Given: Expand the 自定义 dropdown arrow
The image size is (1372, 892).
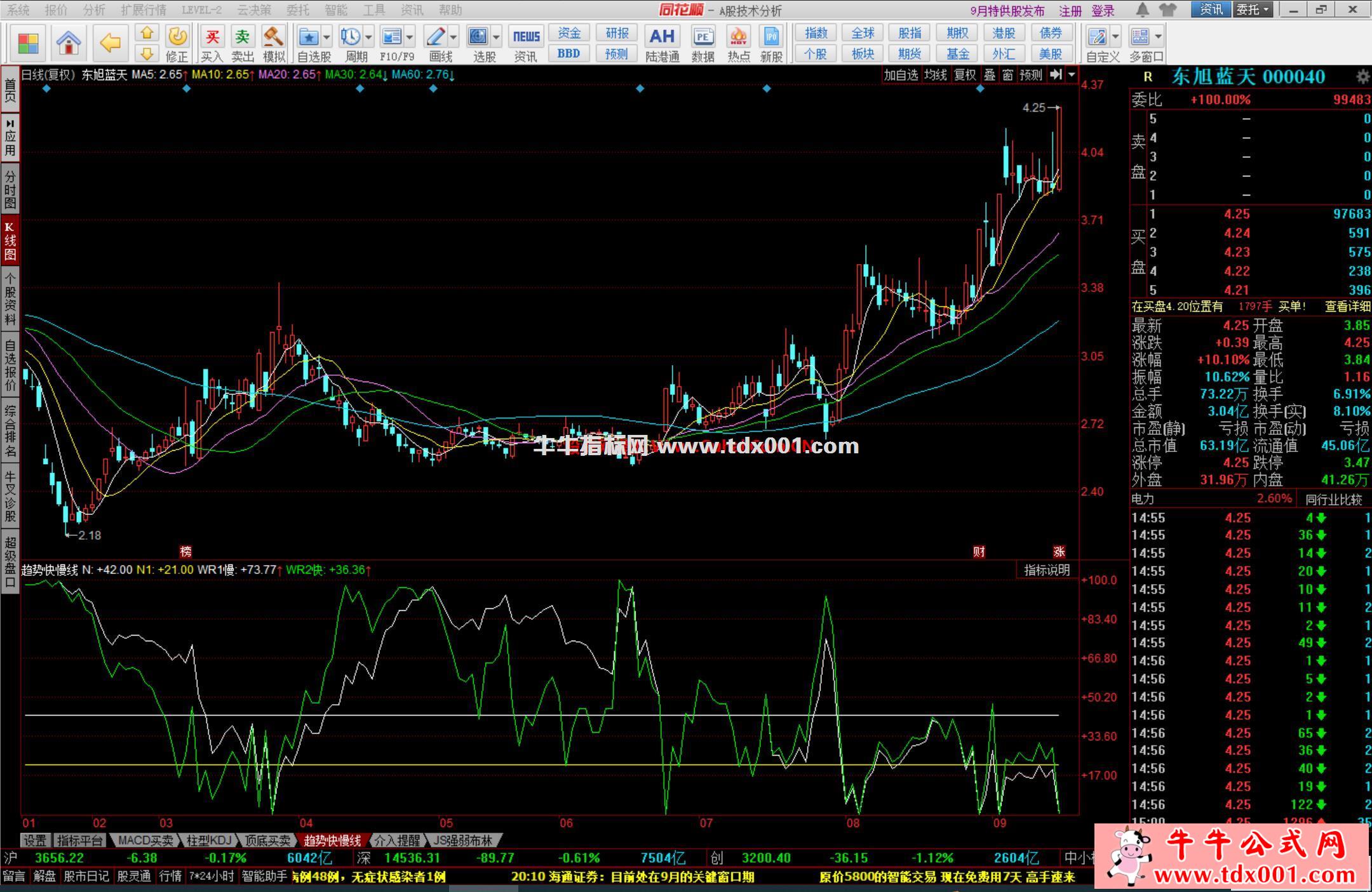Looking at the screenshot, I should [x=1115, y=37].
